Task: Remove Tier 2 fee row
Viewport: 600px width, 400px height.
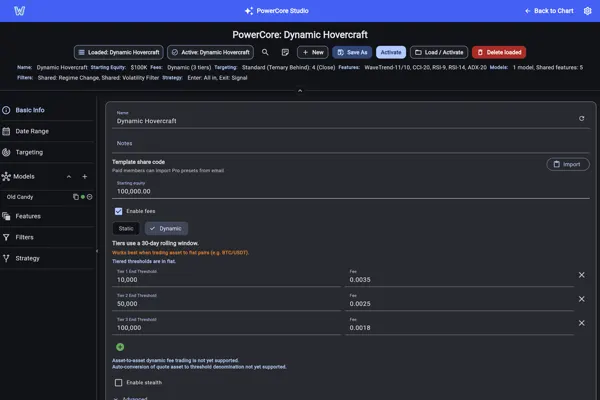Action: [581, 299]
